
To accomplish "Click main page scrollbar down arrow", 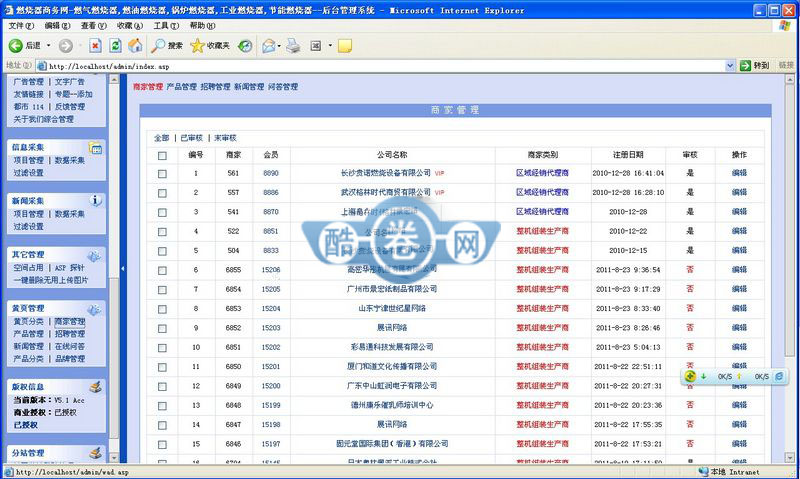I will (x=790, y=458).
